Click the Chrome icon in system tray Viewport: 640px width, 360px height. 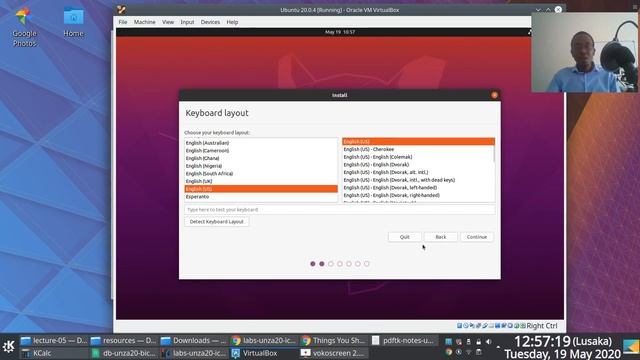pyautogui.click(x=449, y=352)
